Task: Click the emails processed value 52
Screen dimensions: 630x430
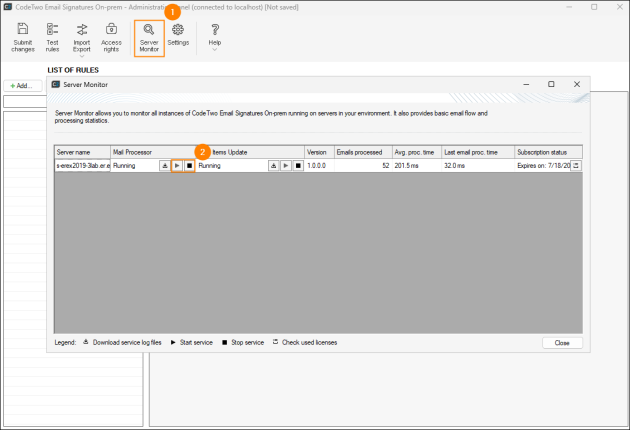Action: coord(386,166)
